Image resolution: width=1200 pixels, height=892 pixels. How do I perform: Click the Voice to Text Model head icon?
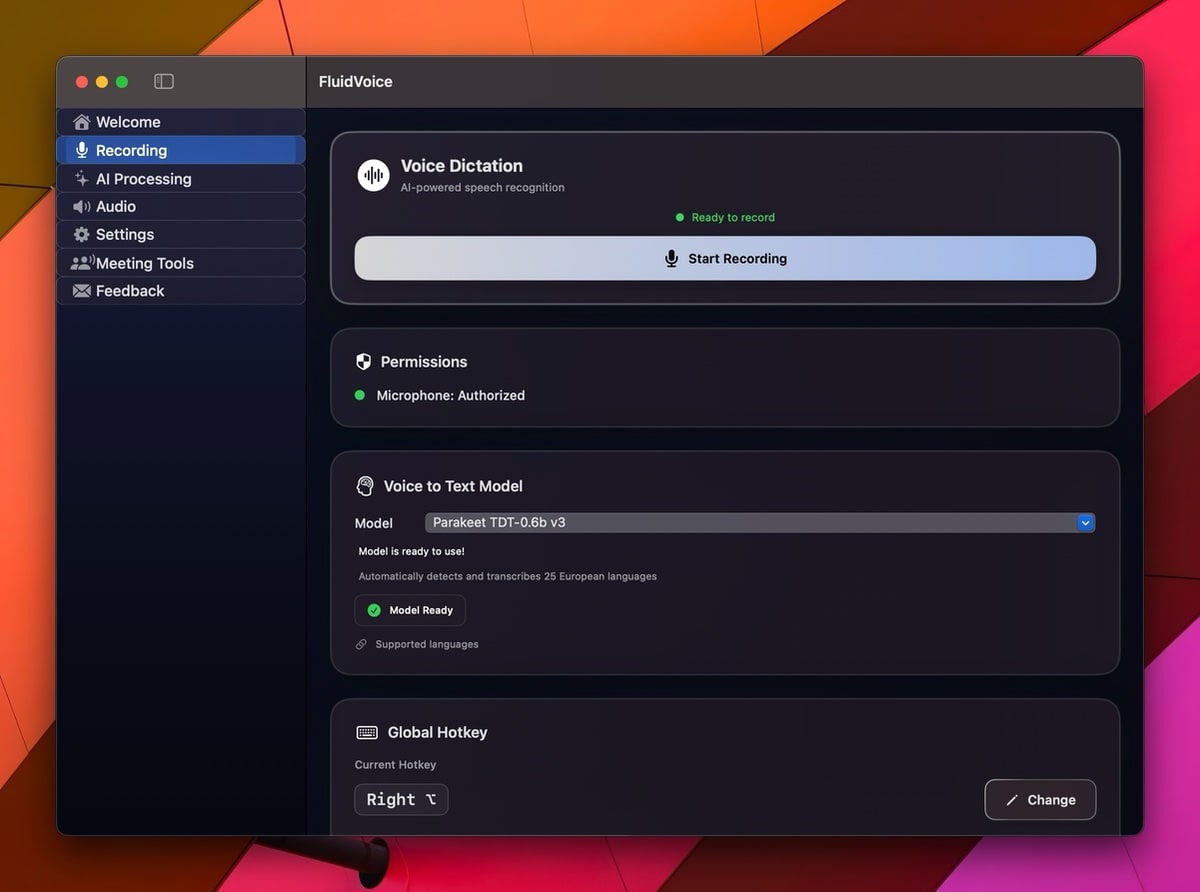coord(365,486)
